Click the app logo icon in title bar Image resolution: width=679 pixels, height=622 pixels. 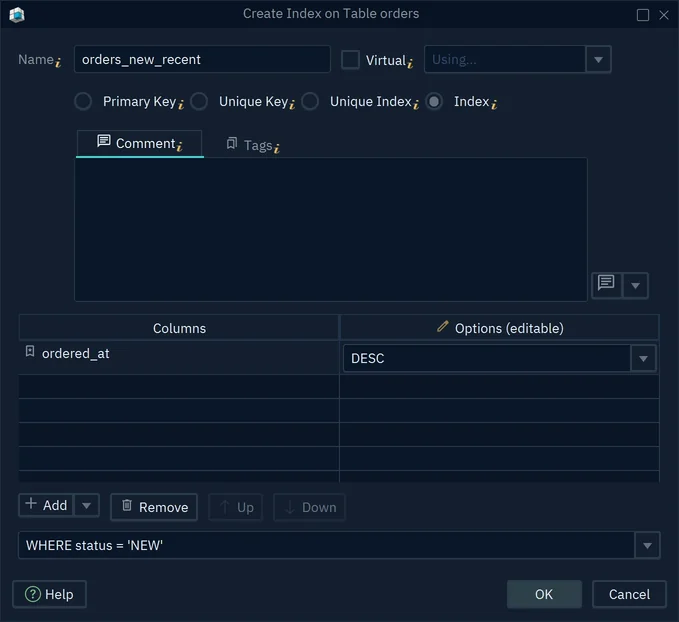tap(17, 15)
